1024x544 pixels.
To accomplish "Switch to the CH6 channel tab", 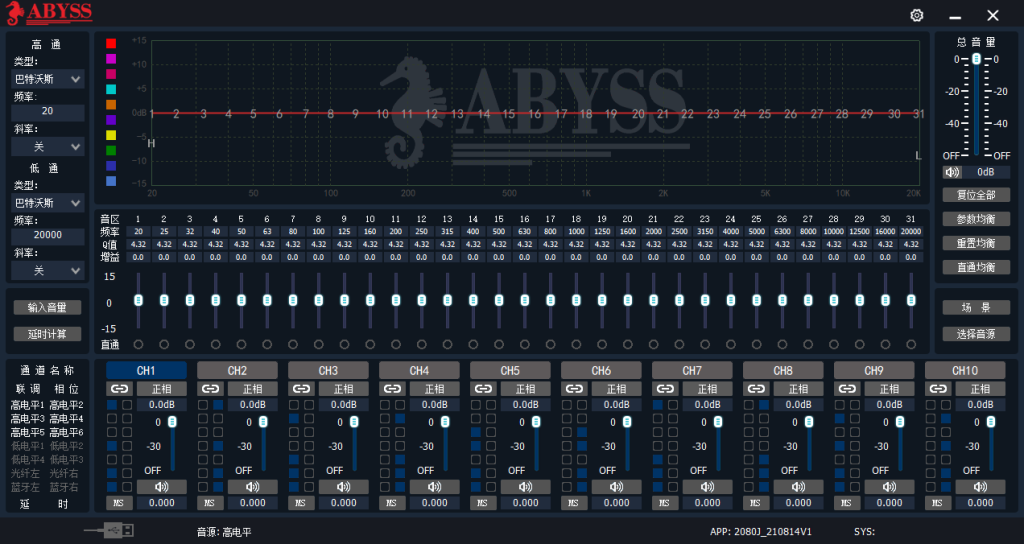I will tap(601, 371).
